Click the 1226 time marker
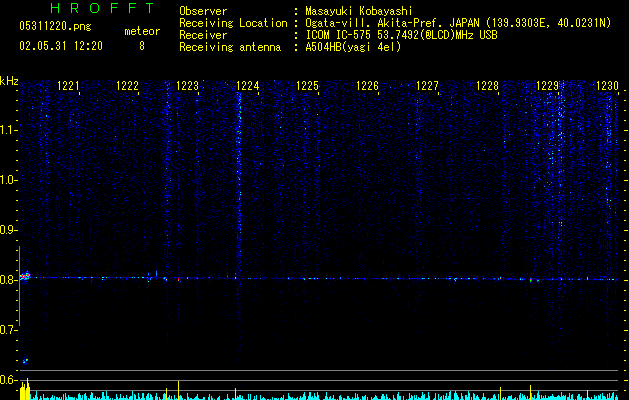This screenshot has width=629, height=400. tap(367, 86)
